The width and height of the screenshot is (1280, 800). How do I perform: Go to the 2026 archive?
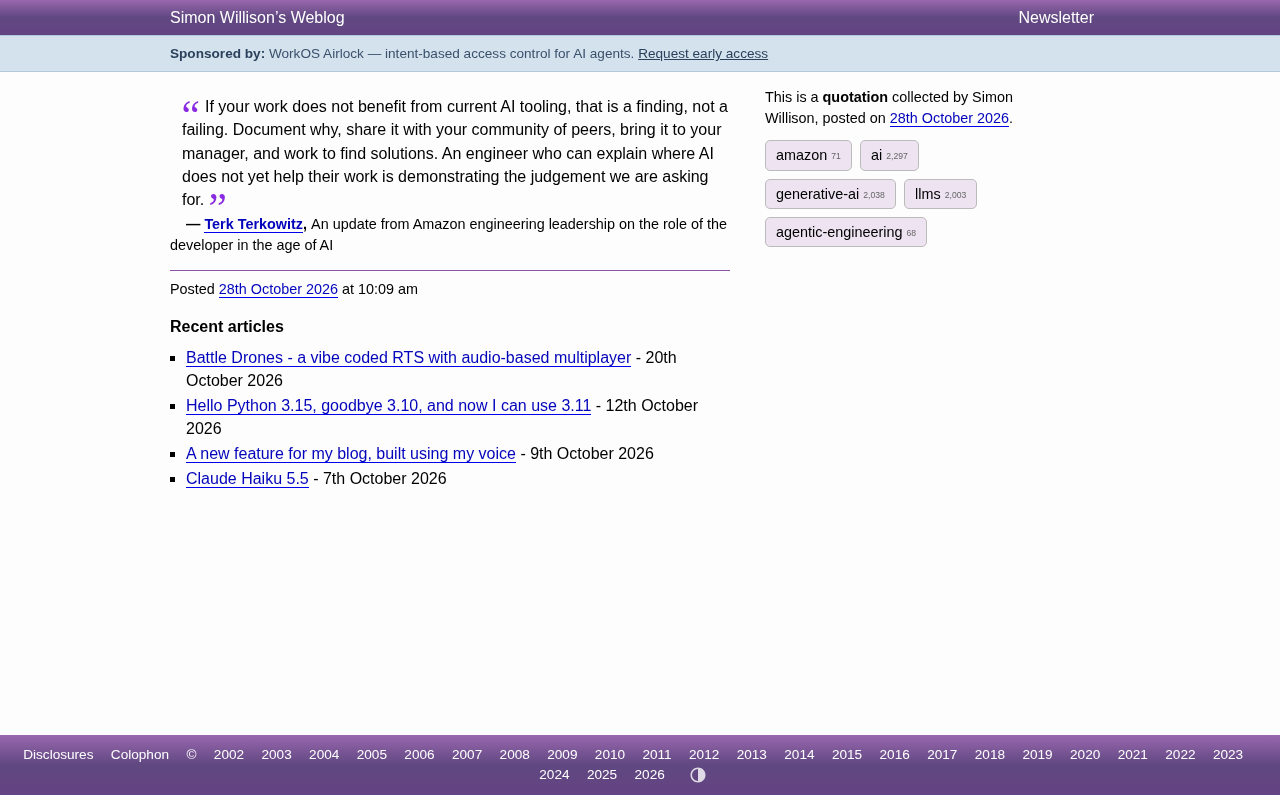650,775
